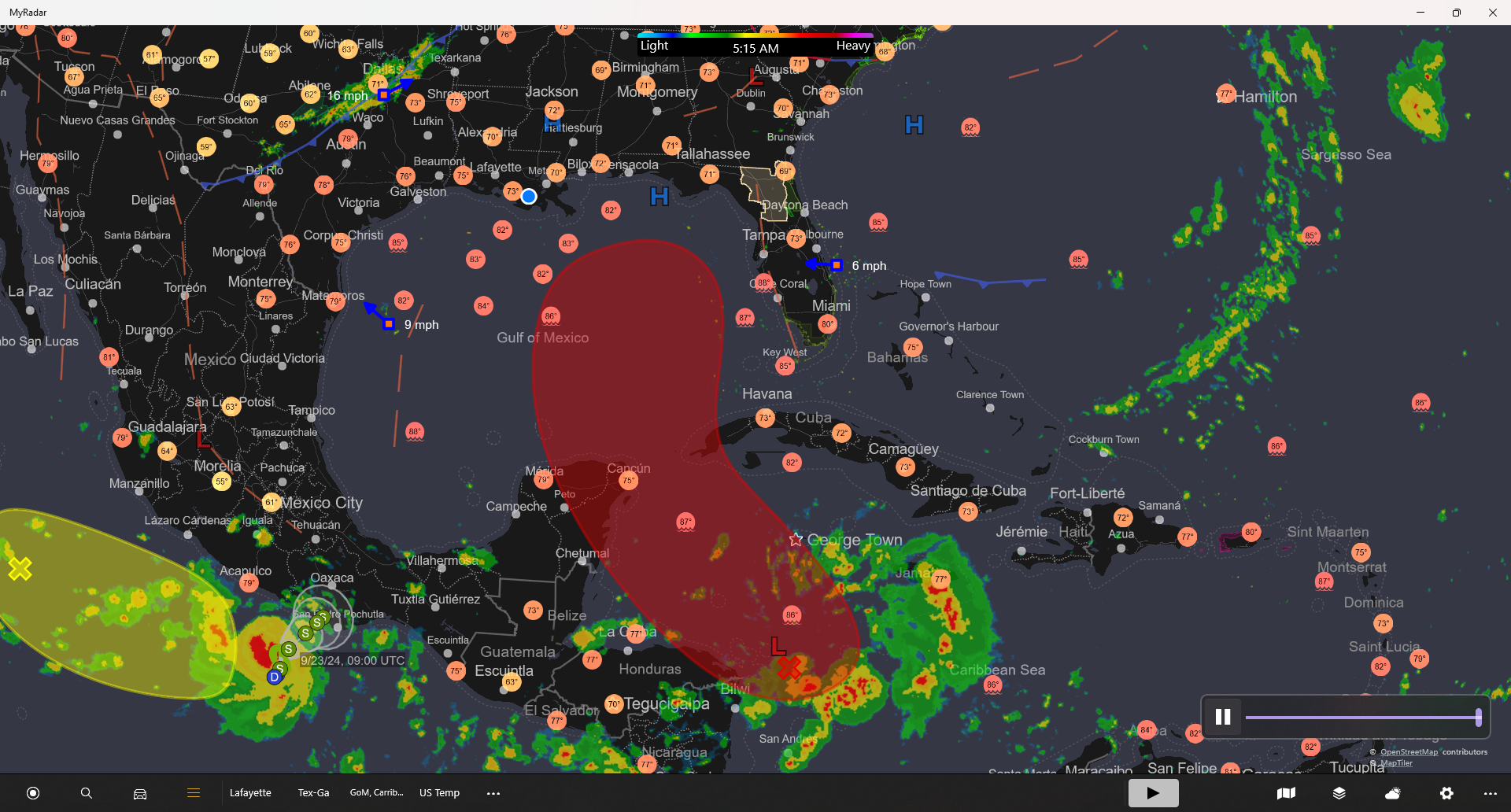Click the 80° temperature marker at Miami

pyautogui.click(x=827, y=323)
